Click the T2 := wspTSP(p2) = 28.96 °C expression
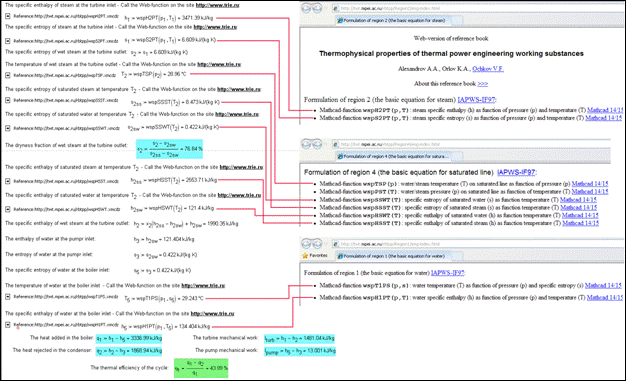 pyautogui.click(x=154, y=74)
